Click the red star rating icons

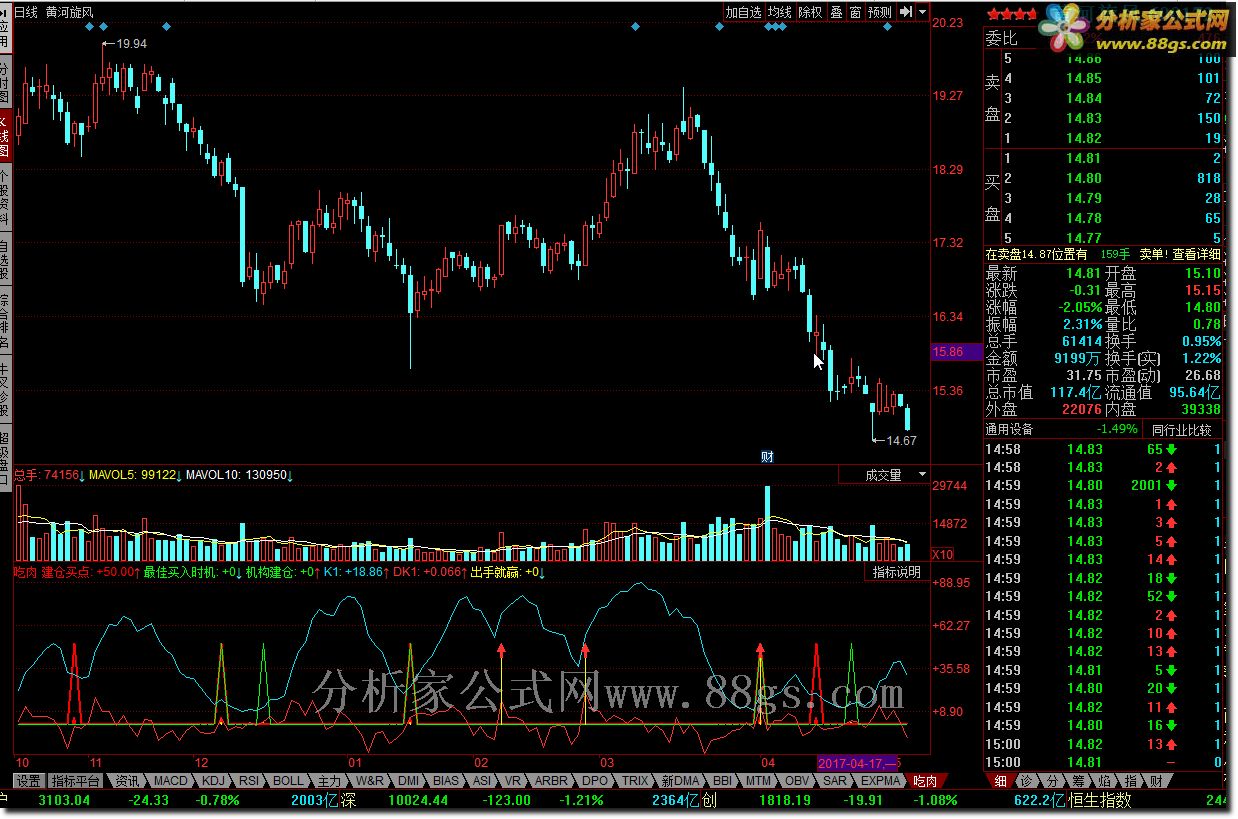[1010, 14]
